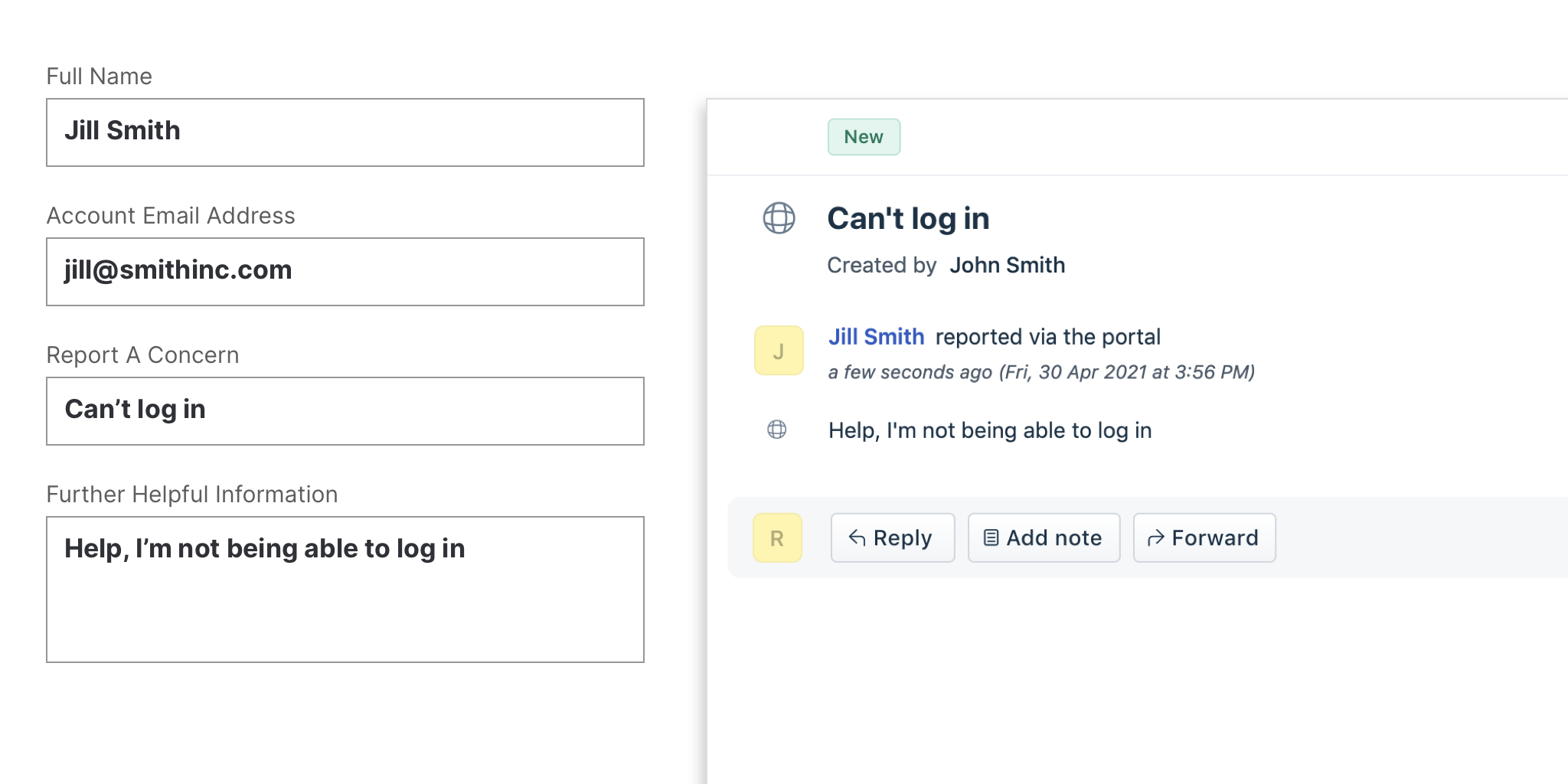Click the globe icon beside the ticket title

click(x=779, y=220)
